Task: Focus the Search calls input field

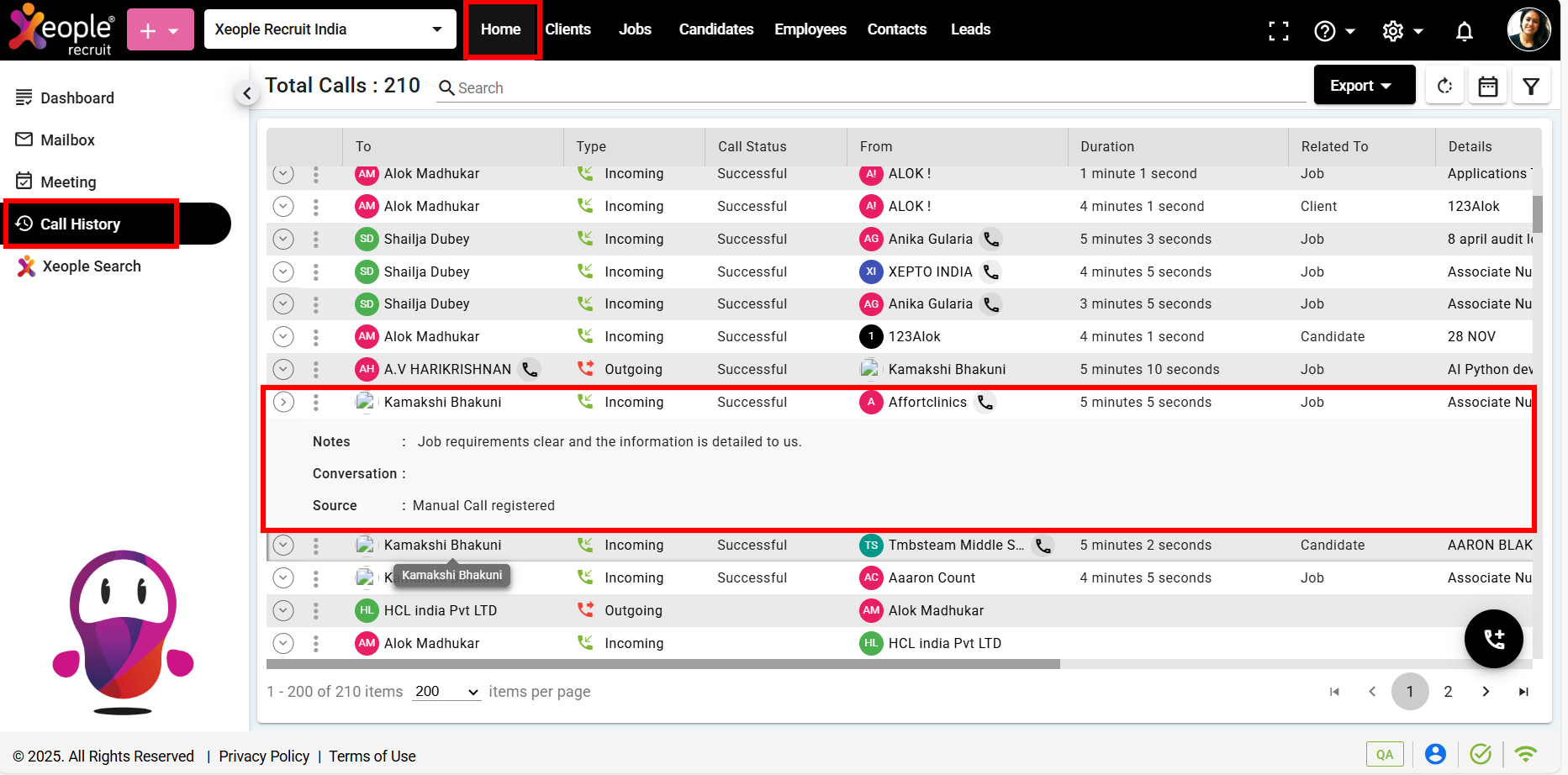Action: 871,88
